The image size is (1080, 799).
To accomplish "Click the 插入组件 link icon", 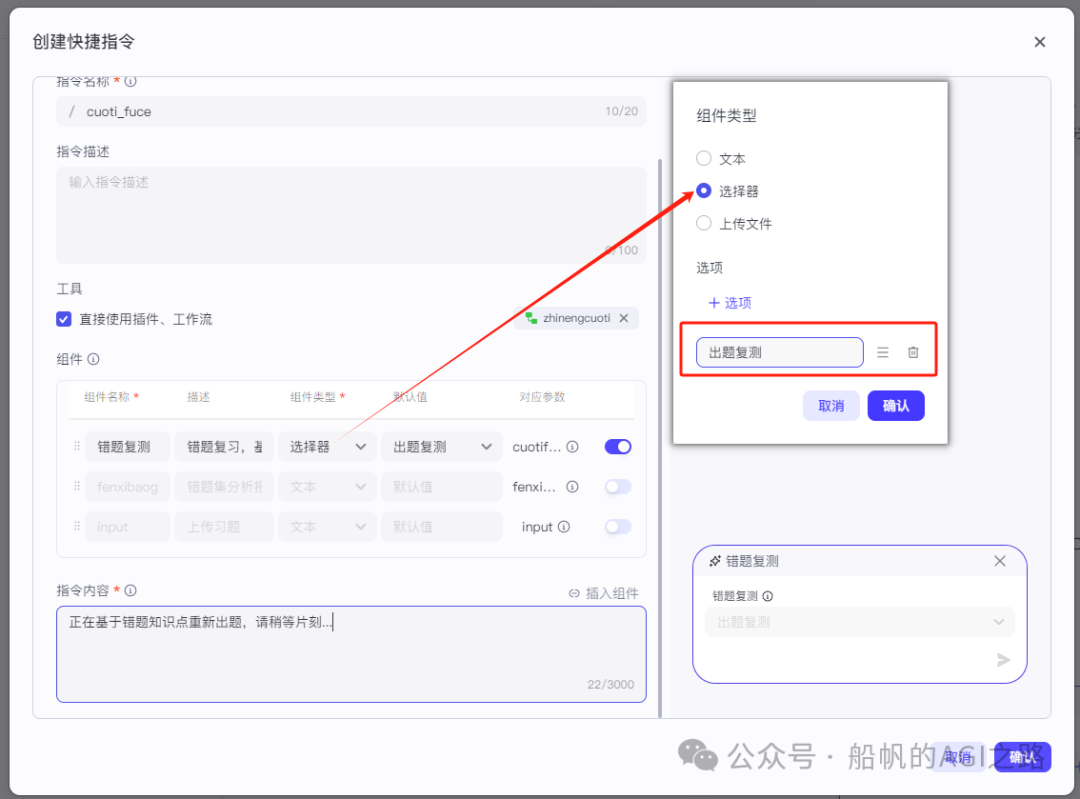I will pos(574,593).
